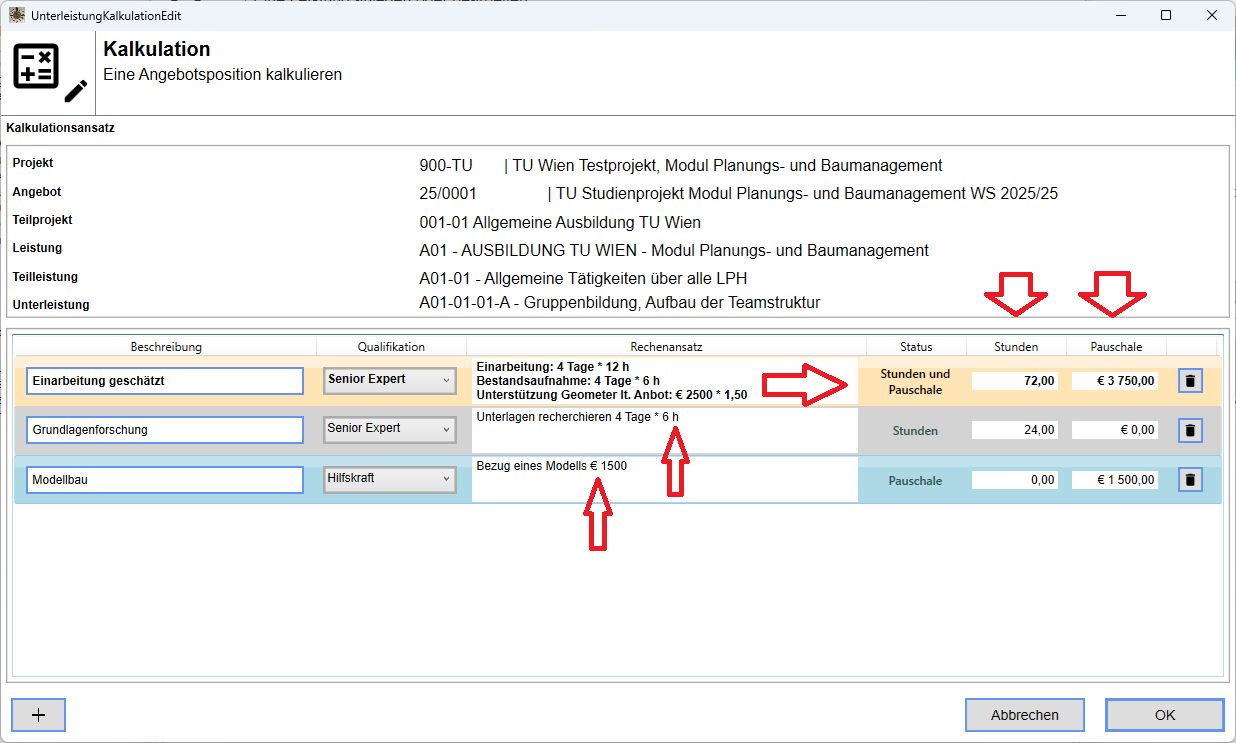This screenshot has width=1236, height=743.
Task: Click the Beschreibung column header
Action: click(x=166, y=347)
